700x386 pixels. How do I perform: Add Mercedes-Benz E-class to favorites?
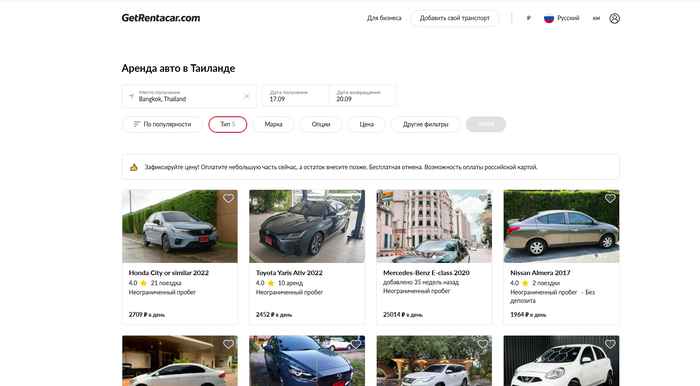pos(483,198)
